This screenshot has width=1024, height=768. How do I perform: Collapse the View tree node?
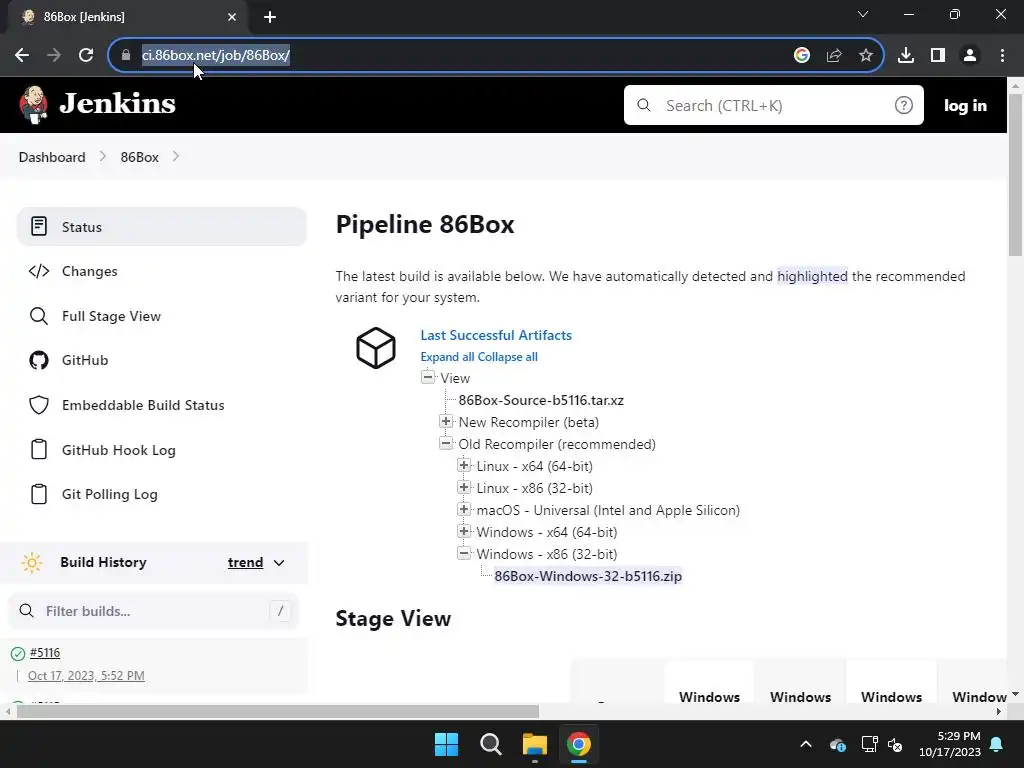pyautogui.click(x=428, y=377)
